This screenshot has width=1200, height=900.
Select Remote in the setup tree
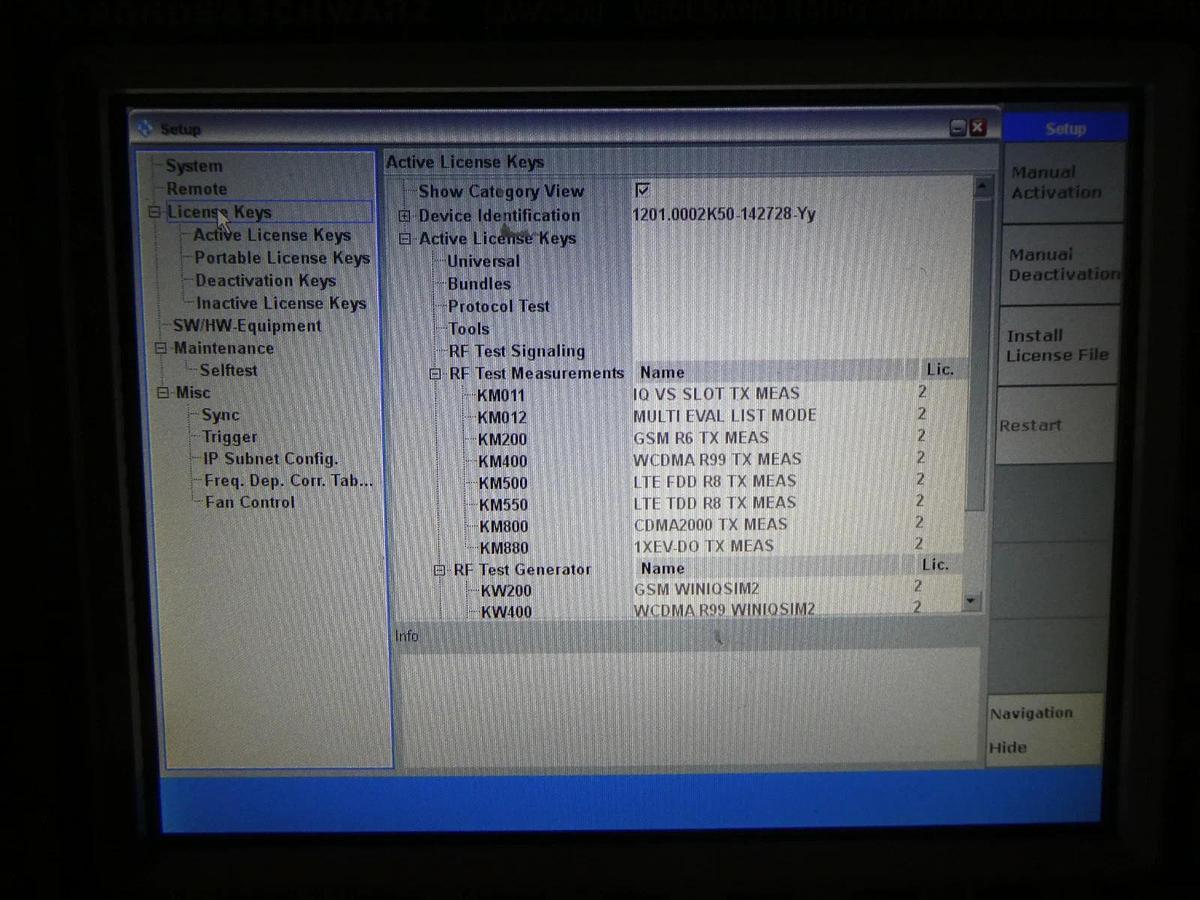tap(197, 189)
